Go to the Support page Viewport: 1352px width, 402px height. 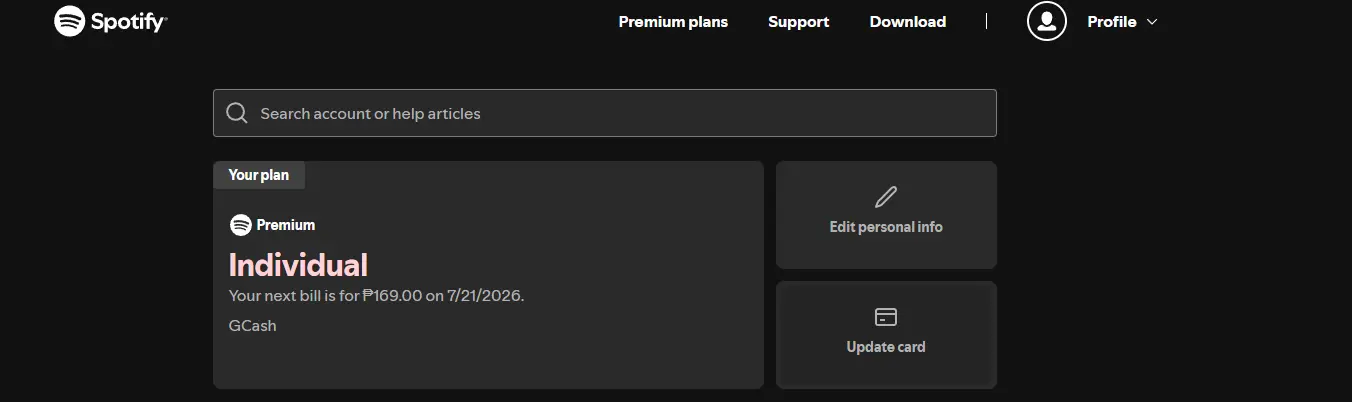click(x=798, y=22)
